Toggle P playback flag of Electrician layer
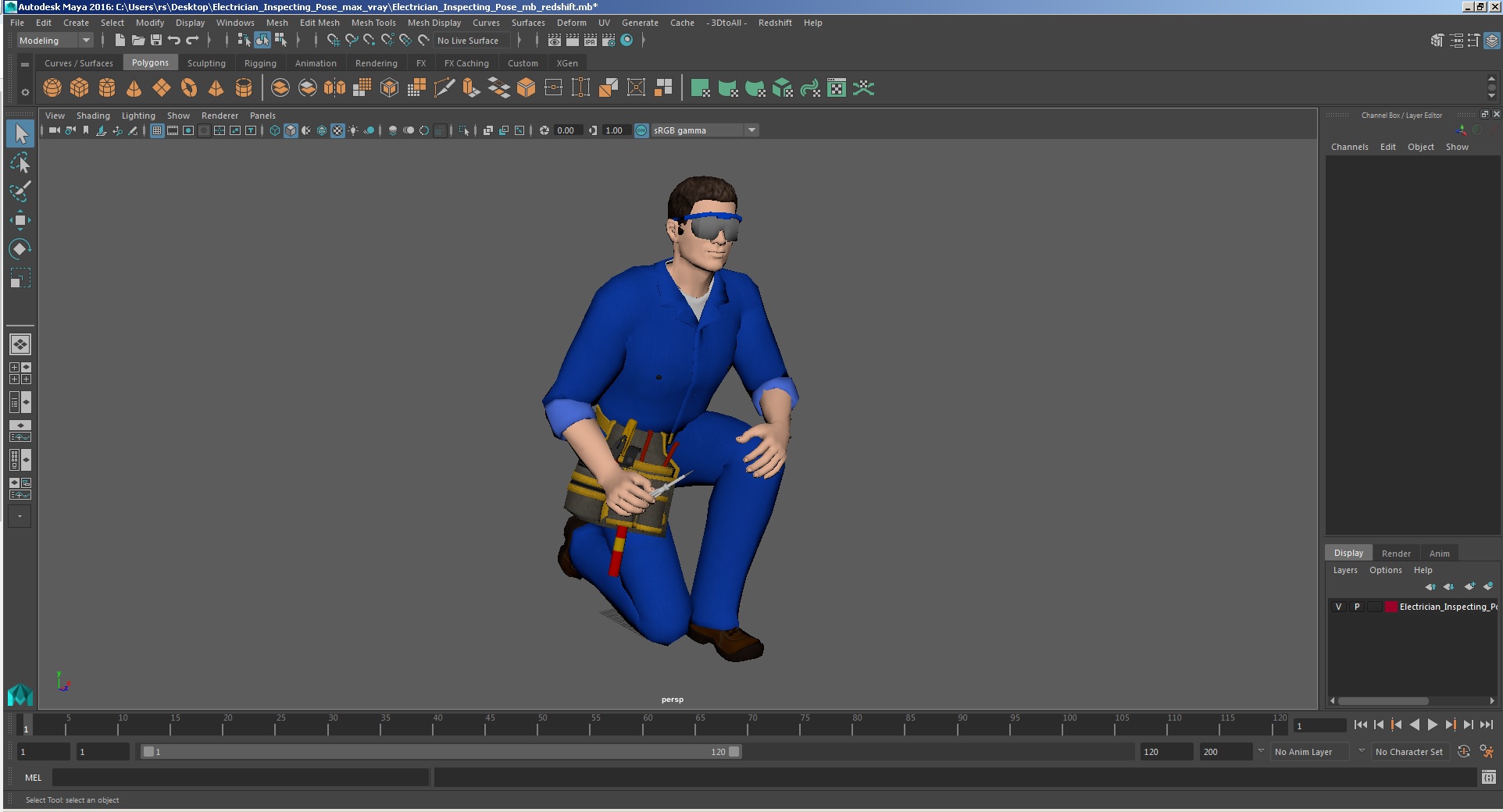 pos(1357,607)
